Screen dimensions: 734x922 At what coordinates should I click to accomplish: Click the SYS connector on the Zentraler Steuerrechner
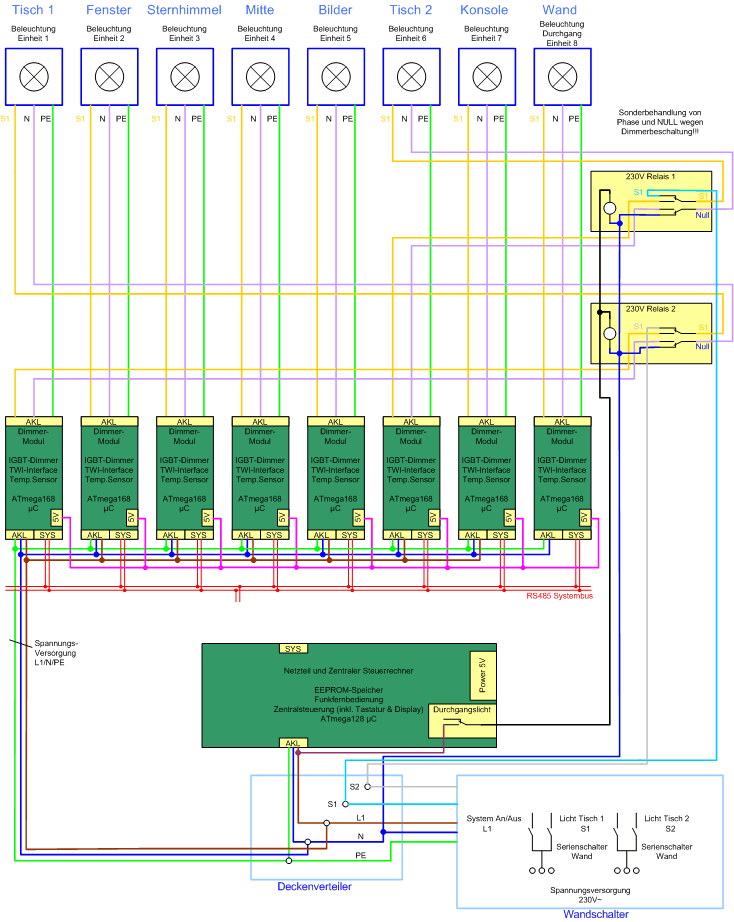[x=293, y=649]
